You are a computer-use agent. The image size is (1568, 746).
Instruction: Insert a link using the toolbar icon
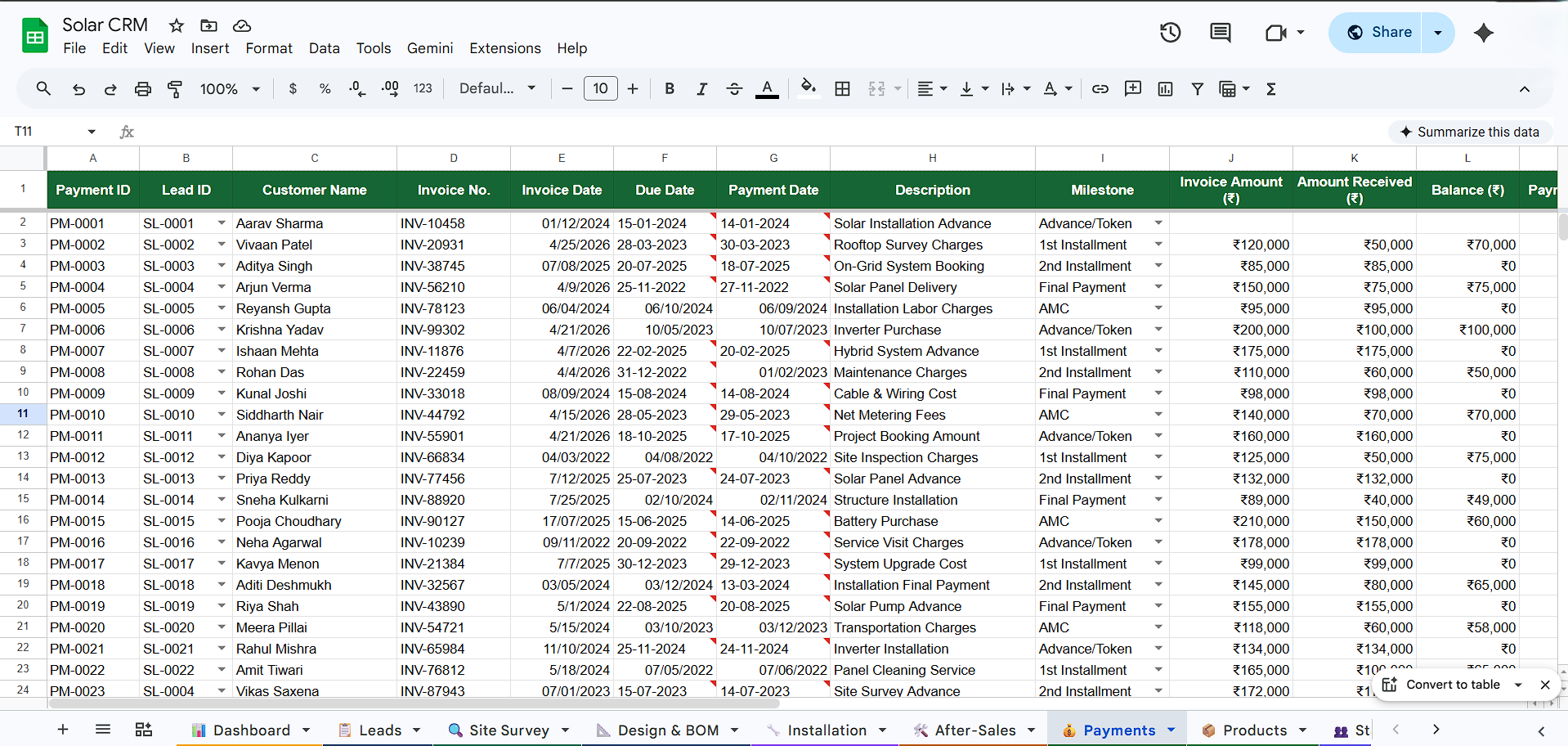1100,88
